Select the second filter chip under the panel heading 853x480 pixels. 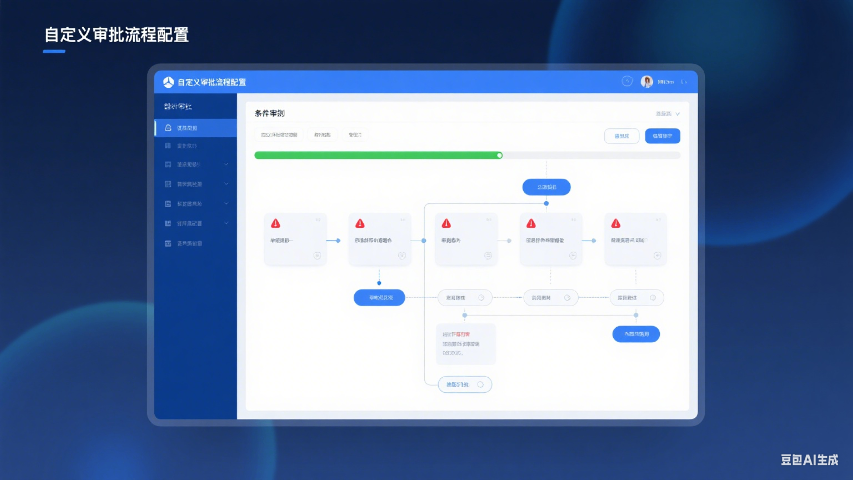[323, 135]
